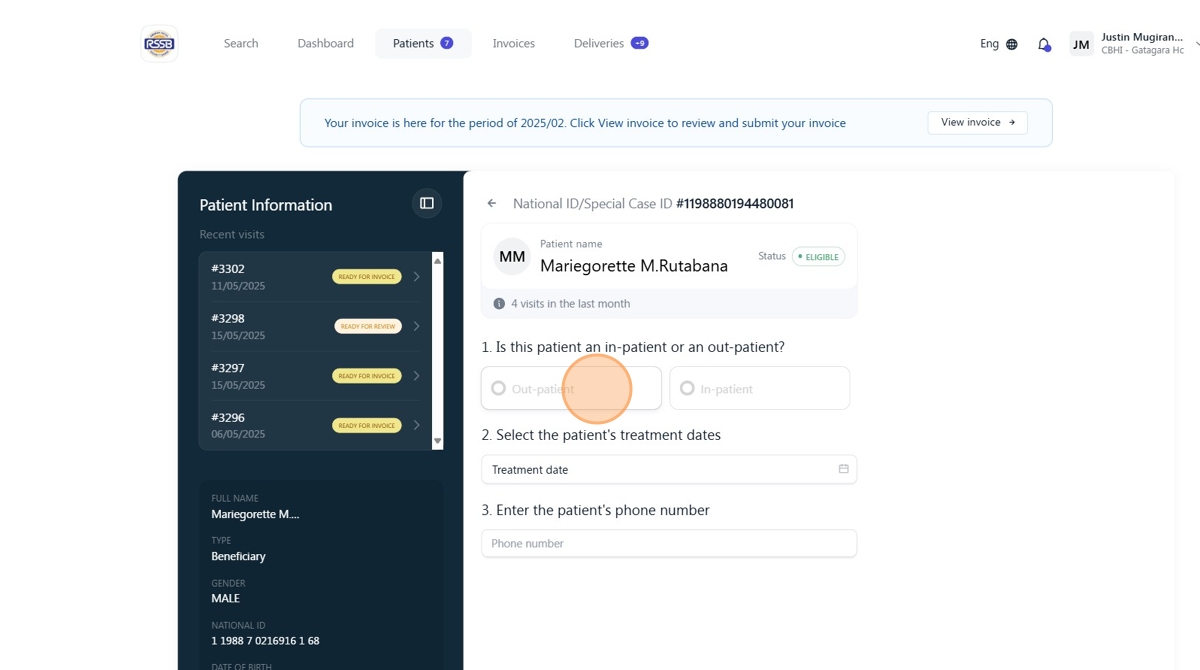
Task: Click Ready for Invoice badge on #3302
Action: pyautogui.click(x=367, y=277)
